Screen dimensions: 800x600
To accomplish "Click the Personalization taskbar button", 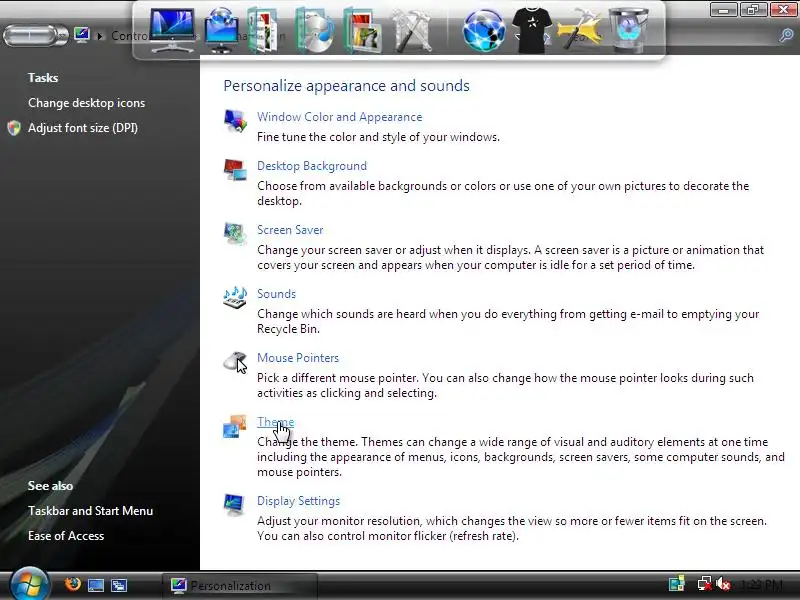I will pos(240,585).
